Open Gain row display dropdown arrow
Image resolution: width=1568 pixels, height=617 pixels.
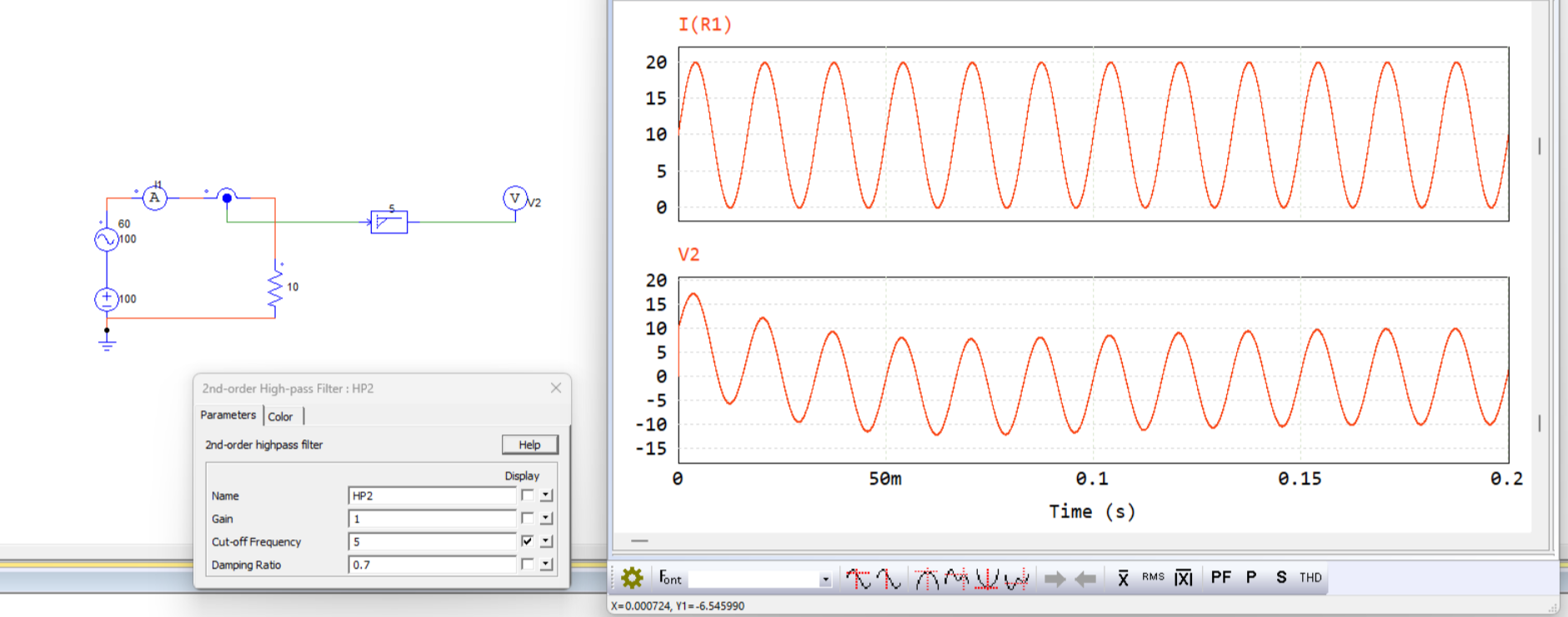click(x=546, y=518)
